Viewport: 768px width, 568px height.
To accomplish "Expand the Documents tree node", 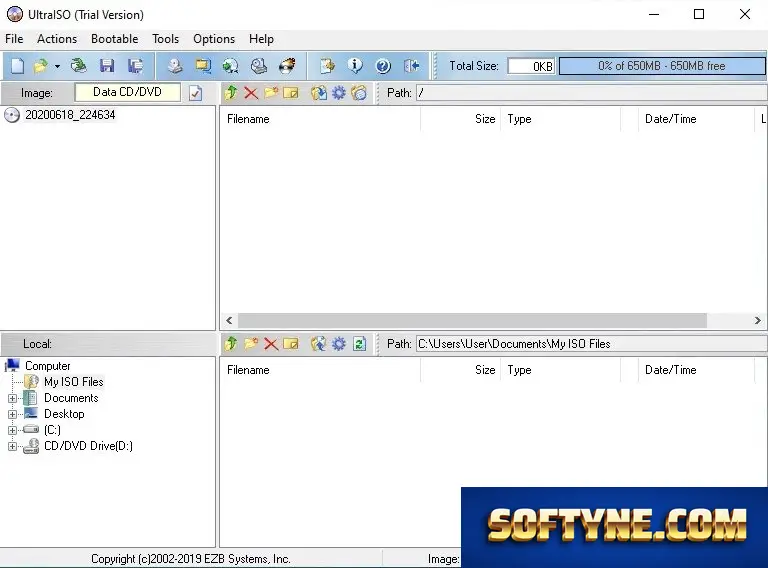I will [x=13, y=398].
